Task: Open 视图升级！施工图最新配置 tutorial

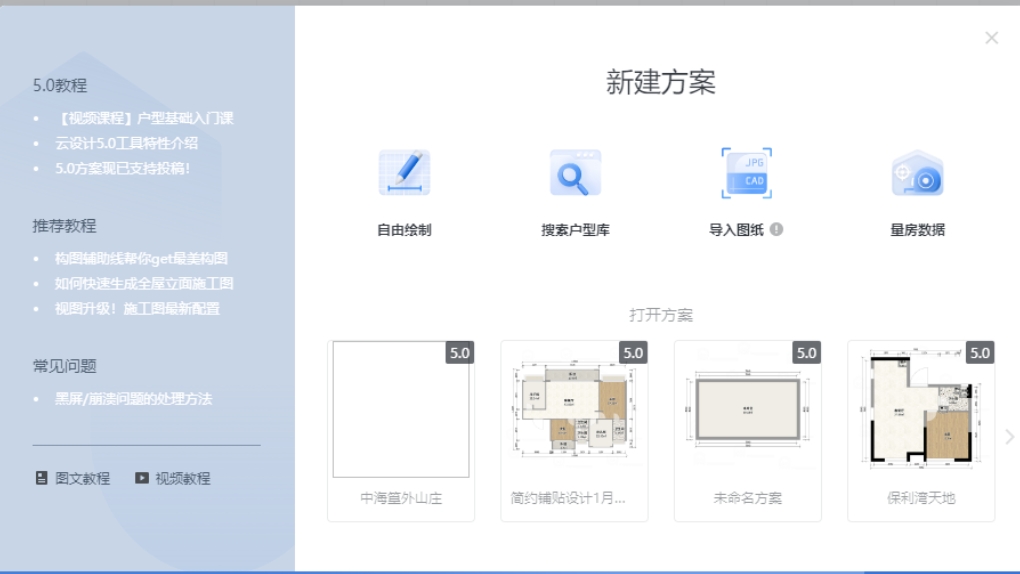Action: (x=137, y=308)
